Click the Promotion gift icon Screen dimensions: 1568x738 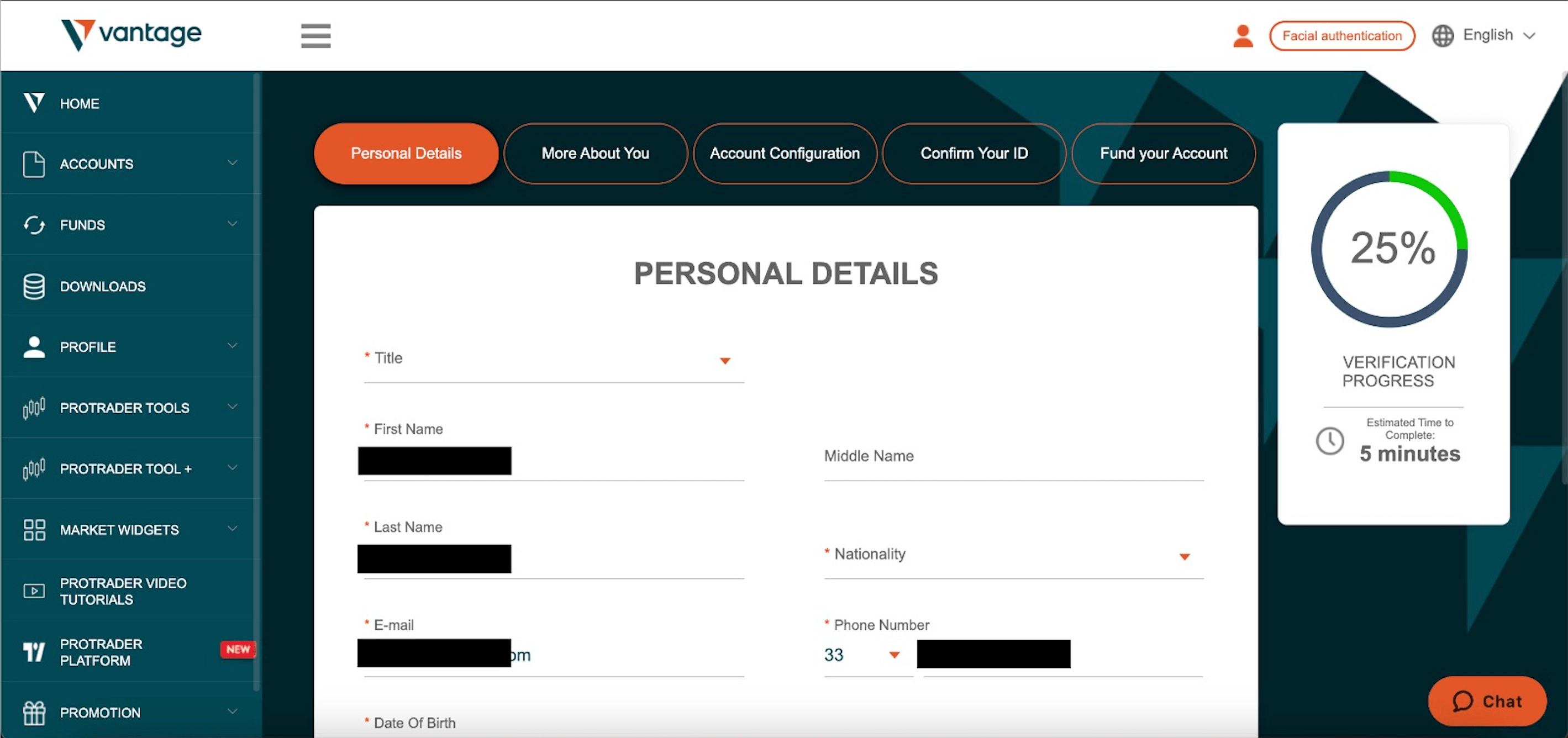point(34,713)
